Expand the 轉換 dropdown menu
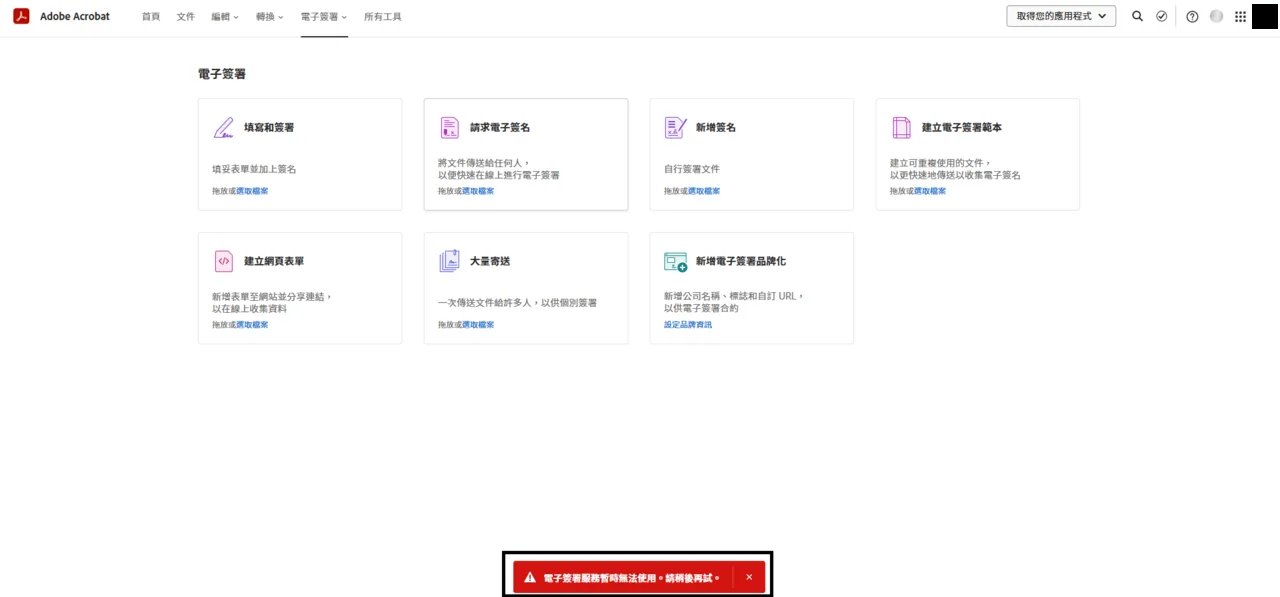 click(270, 17)
